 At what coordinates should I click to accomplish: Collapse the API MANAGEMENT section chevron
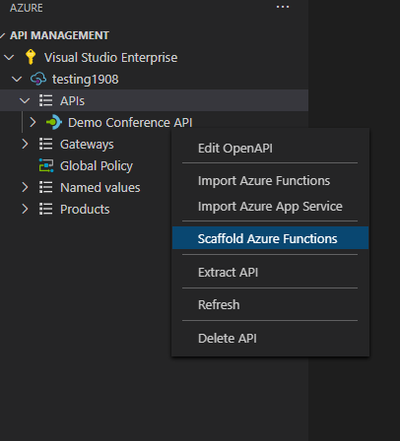coord(2,35)
